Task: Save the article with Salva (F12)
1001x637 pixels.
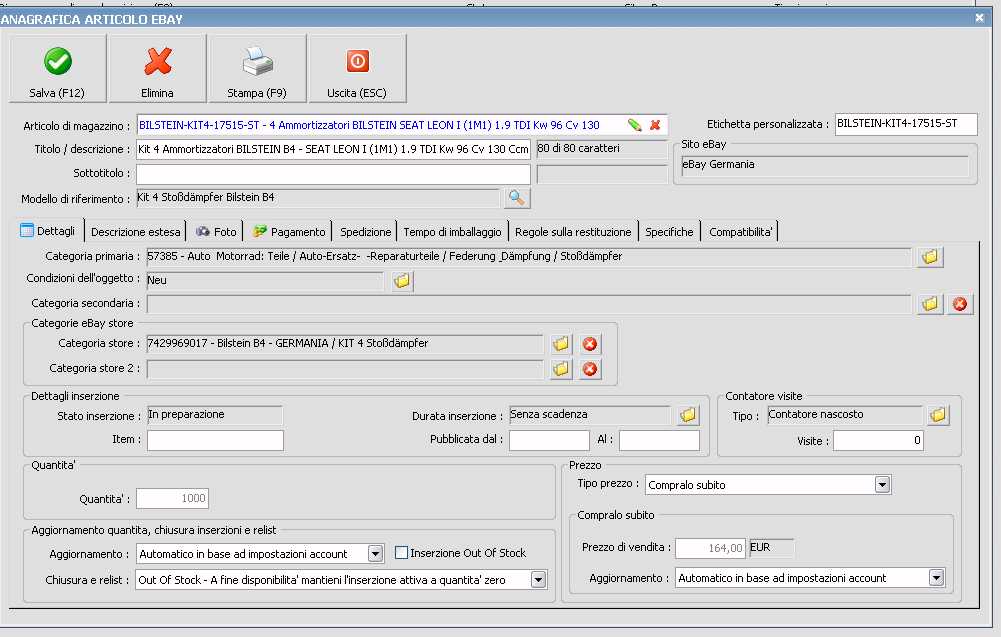Action: coord(57,68)
